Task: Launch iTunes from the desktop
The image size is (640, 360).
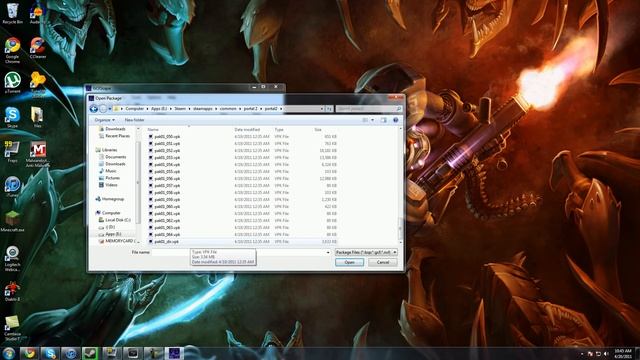Action: coord(12,187)
